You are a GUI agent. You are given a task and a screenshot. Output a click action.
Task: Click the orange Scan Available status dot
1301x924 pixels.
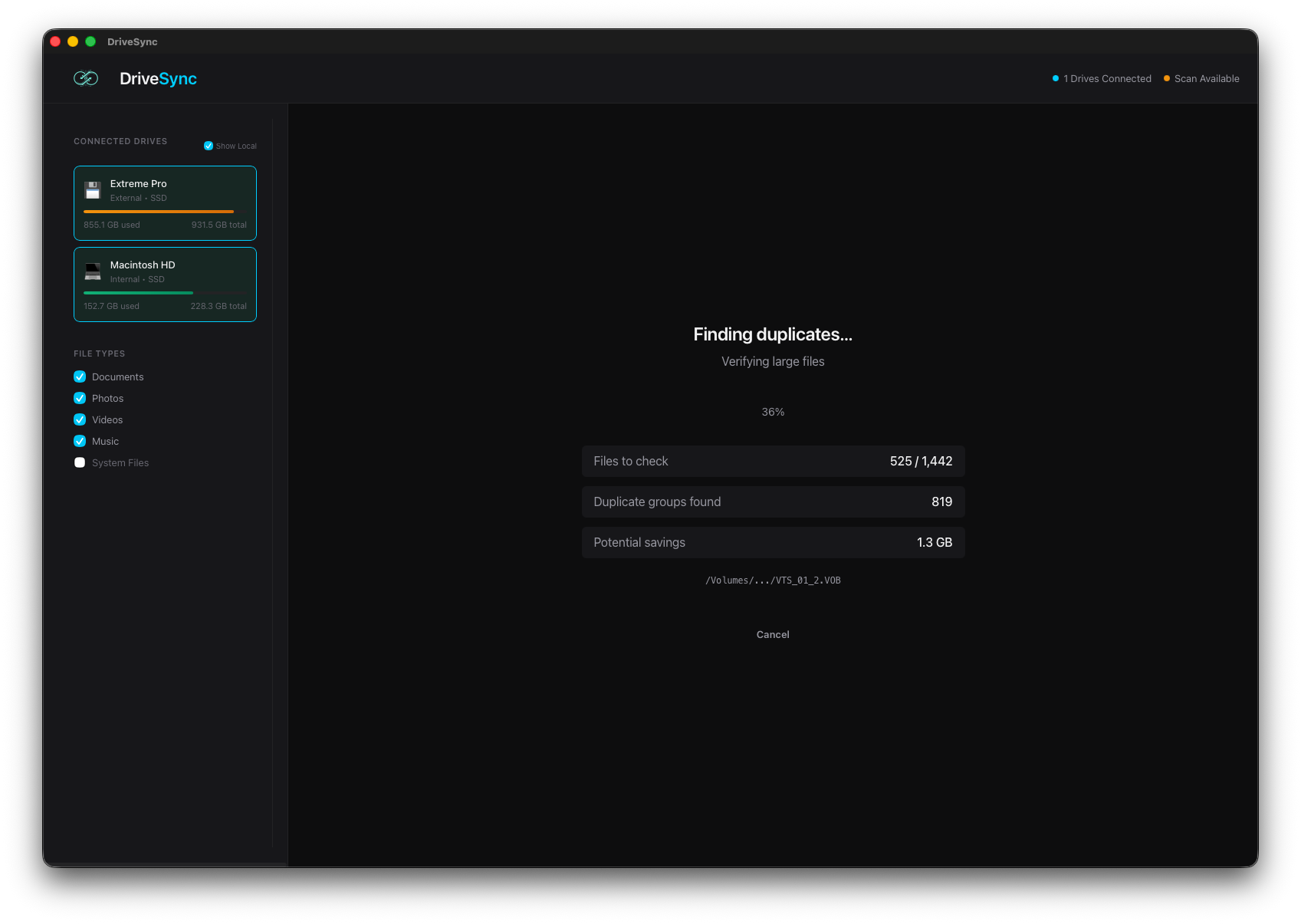coord(1166,77)
